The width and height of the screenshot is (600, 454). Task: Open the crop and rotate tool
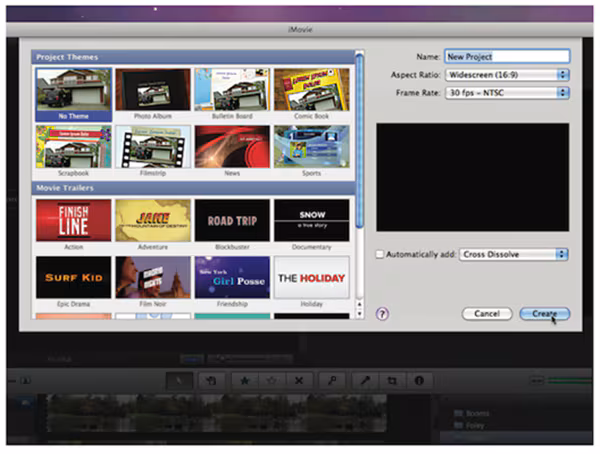(x=392, y=381)
